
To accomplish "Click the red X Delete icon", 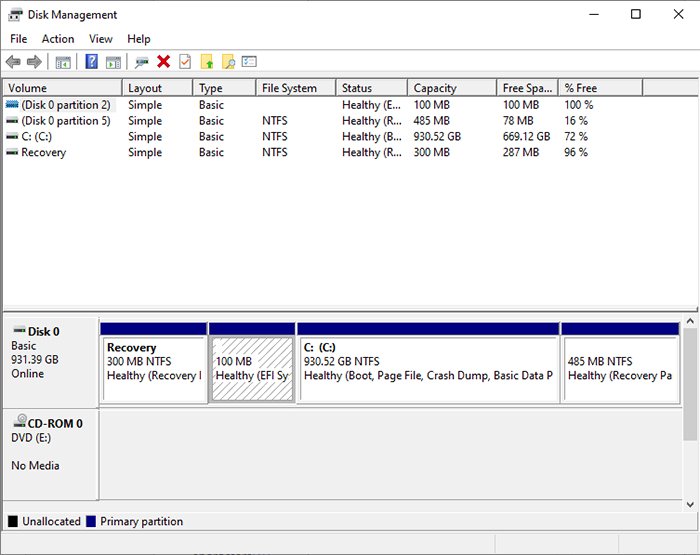I will tap(164, 62).
